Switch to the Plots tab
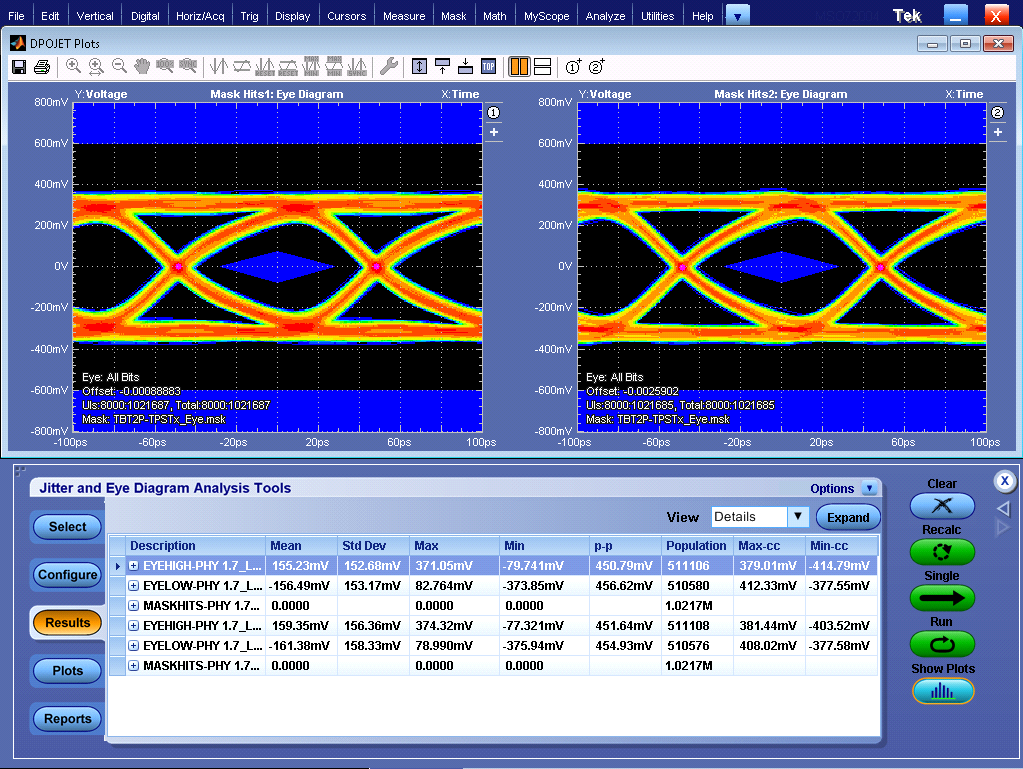This screenshot has height=769, width=1023. point(67,671)
